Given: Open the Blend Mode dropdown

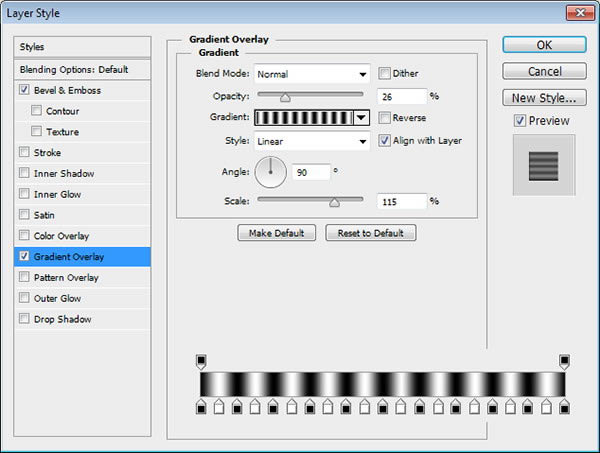Looking at the screenshot, I should pos(312,74).
